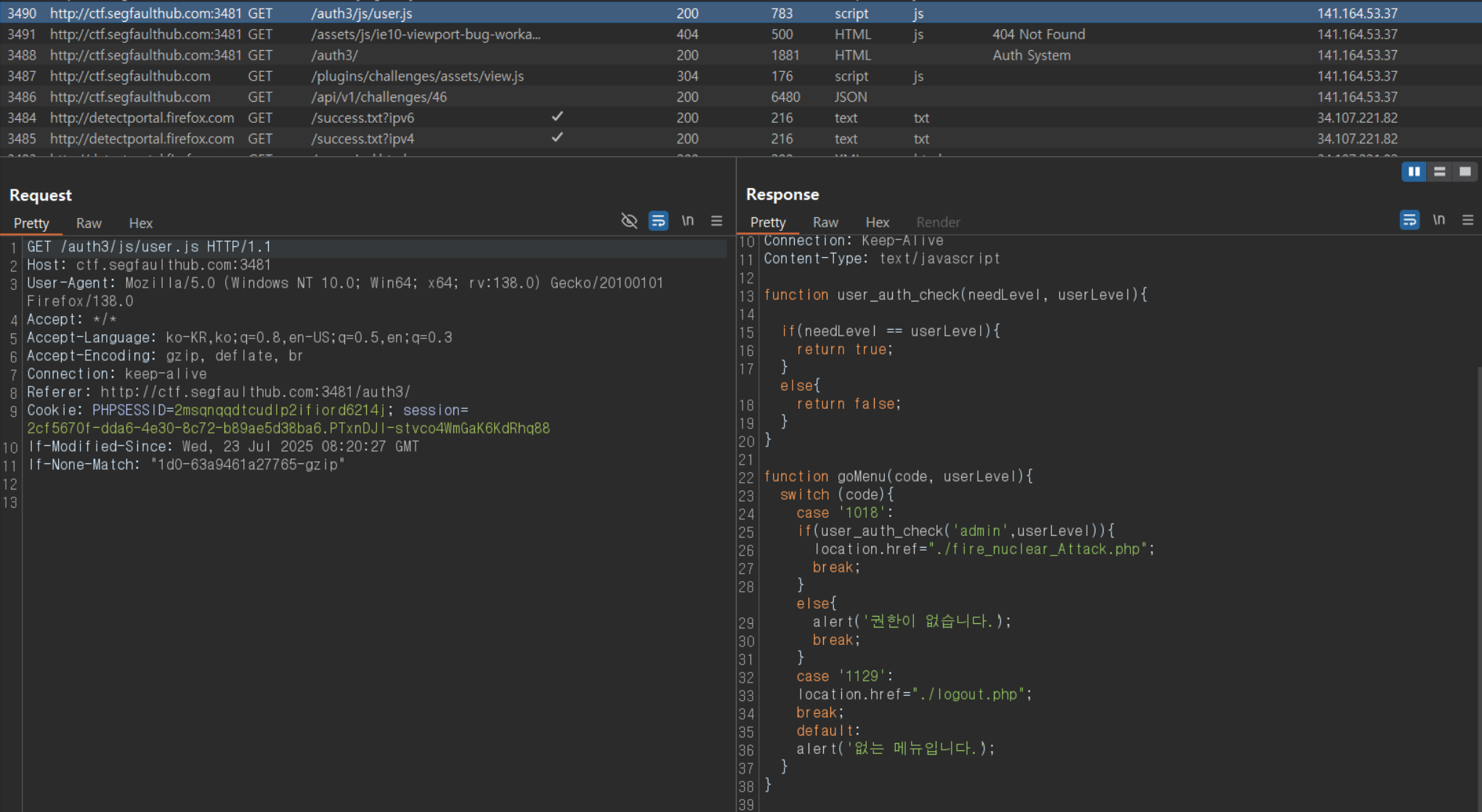1482x812 pixels.
Task: Click '404 Not Found' title cell
Action: click(x=1039, y=34)
